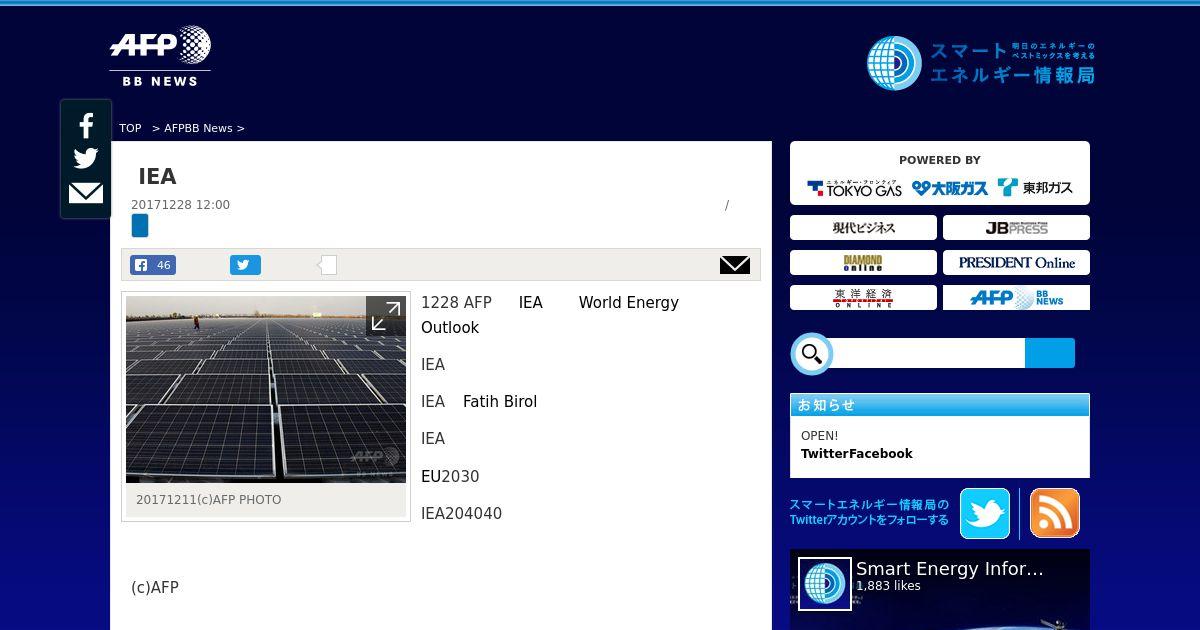This screenshot has width=1200, height=630.
Task: Open the Osaka Gas sponsor logo
Action: (950, 188)
